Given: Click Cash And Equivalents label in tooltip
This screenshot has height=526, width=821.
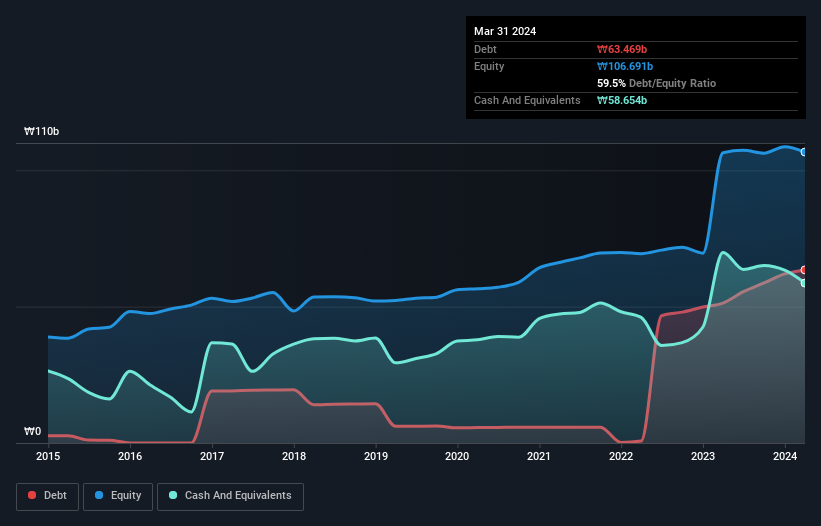Looking at the screenshot, I should pyautogui.click(x=527, y=100).
